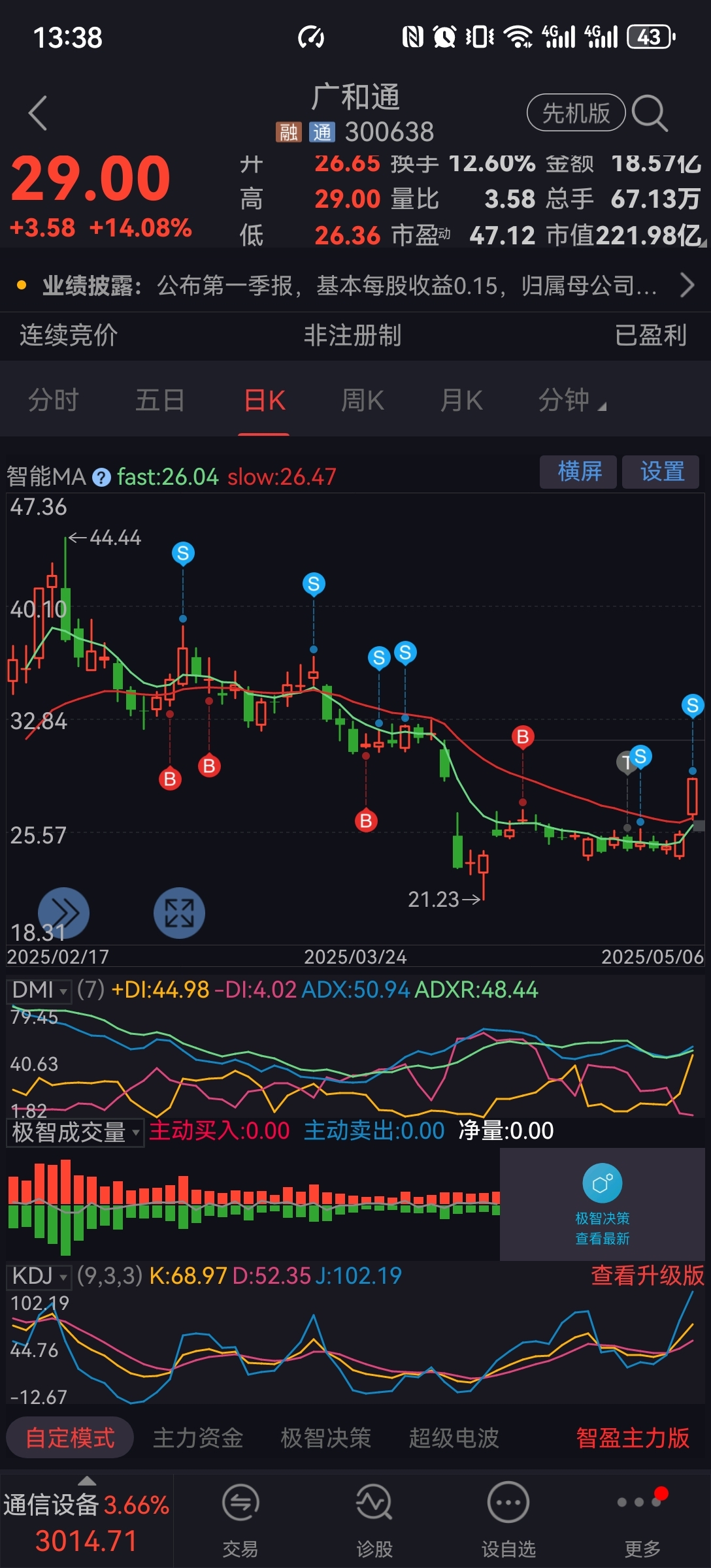Screen dimensions: 711x1568
Task: Tap the latest S signal at chart right edge
Action: click(x=693, y=705)
